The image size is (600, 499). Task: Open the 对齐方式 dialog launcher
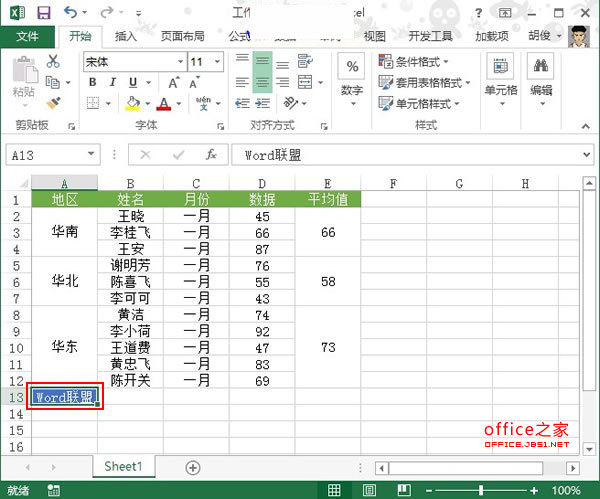coord(324,126)
